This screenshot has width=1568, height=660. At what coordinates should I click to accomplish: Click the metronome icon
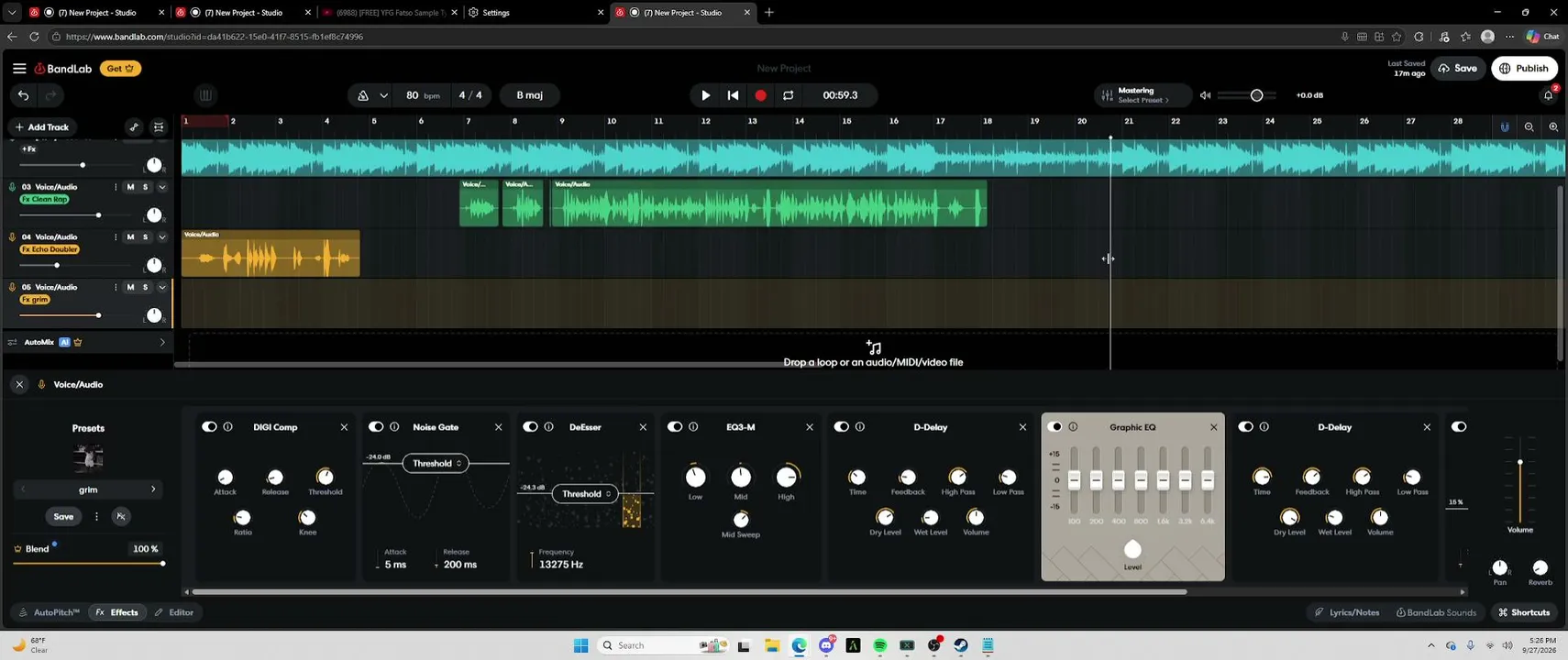click(x=363, y=95)
